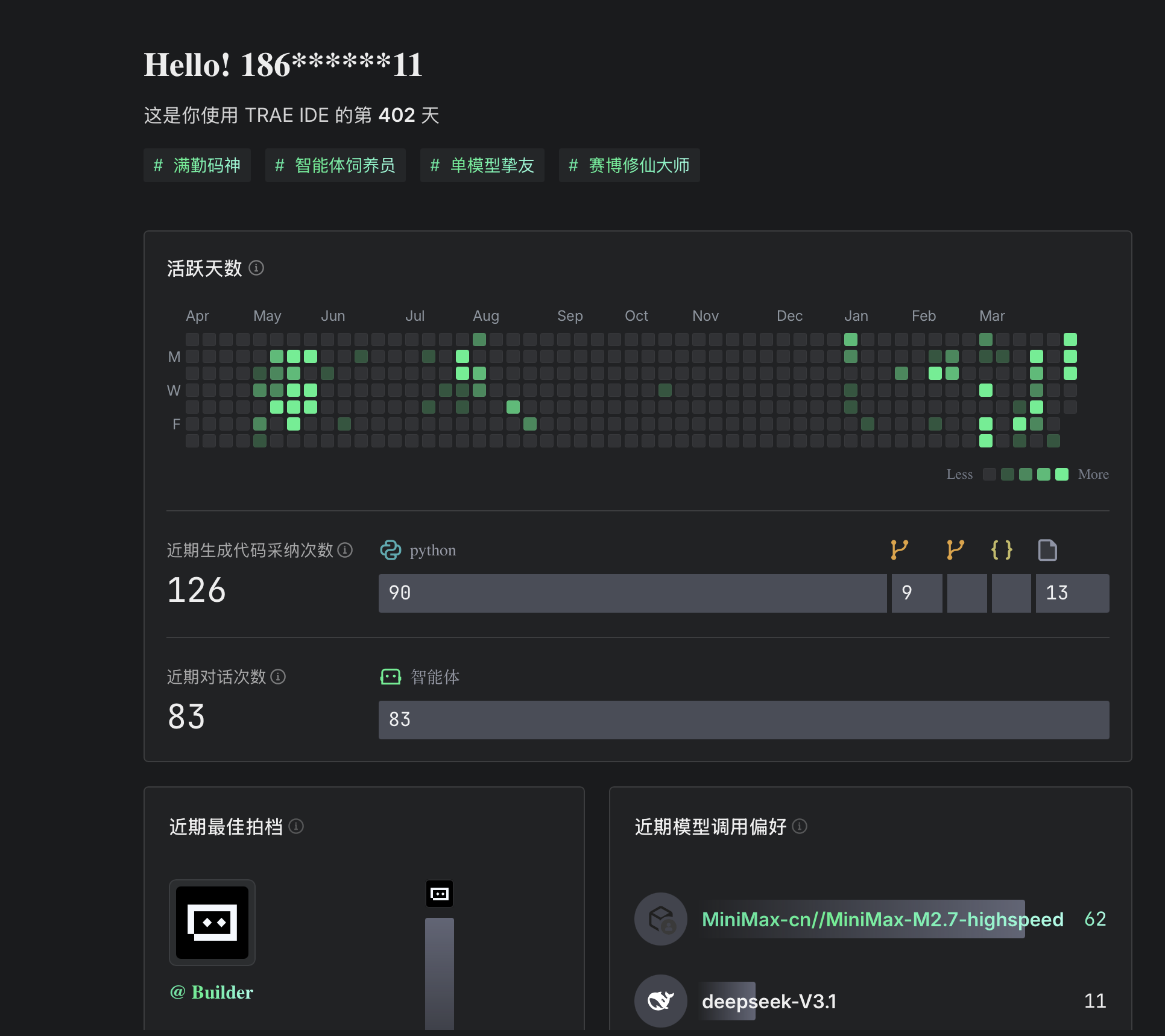Click the 赛博修仙大师 tag
This screenshot has width=1165, height=1036.
point(629,165)
